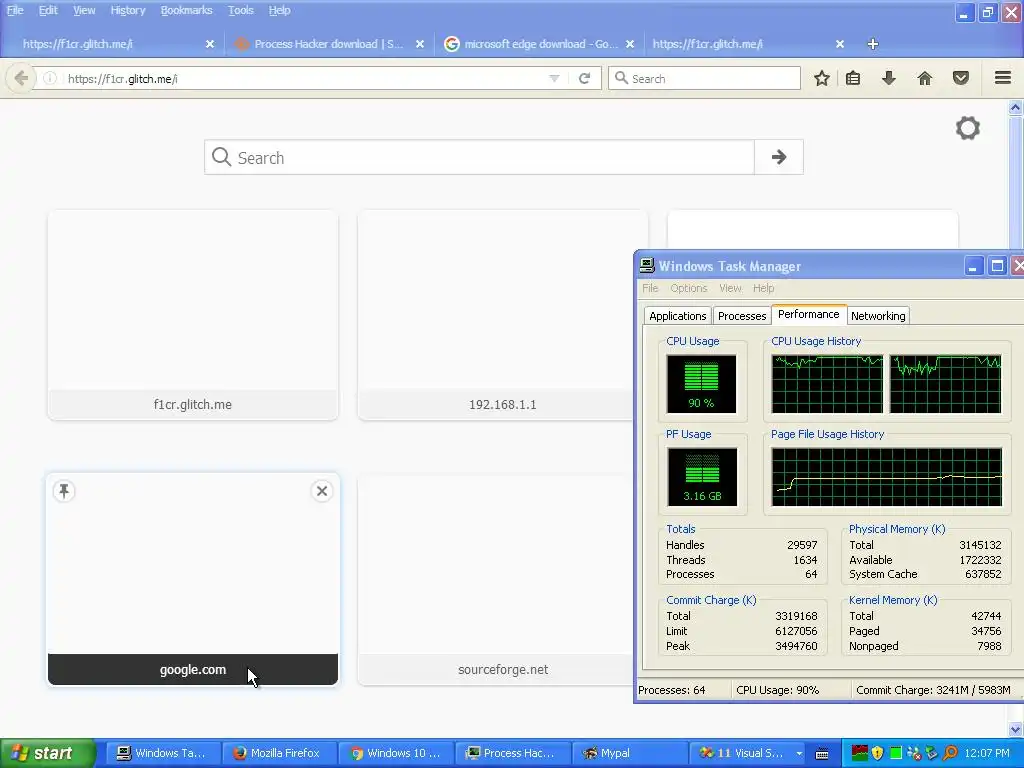Click the CPU Usage 90% meter
Image resolution: width=1024 pixels, height=768 pixels.
coord(701,384)
